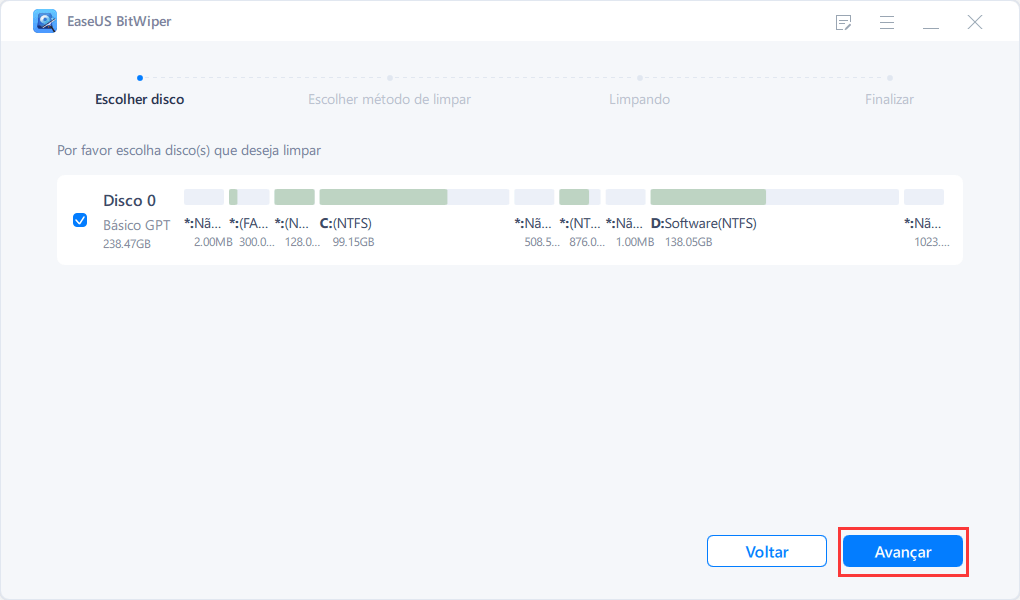Go to the Escolher disco step

click(x=140, y=99)
